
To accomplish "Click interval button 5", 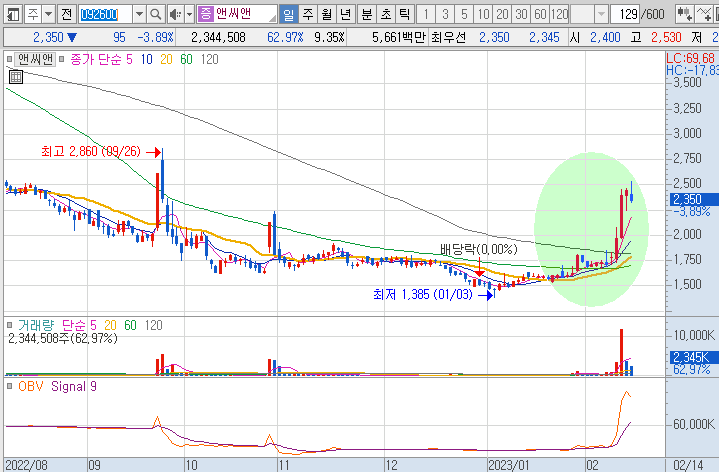I will (464, 15).
